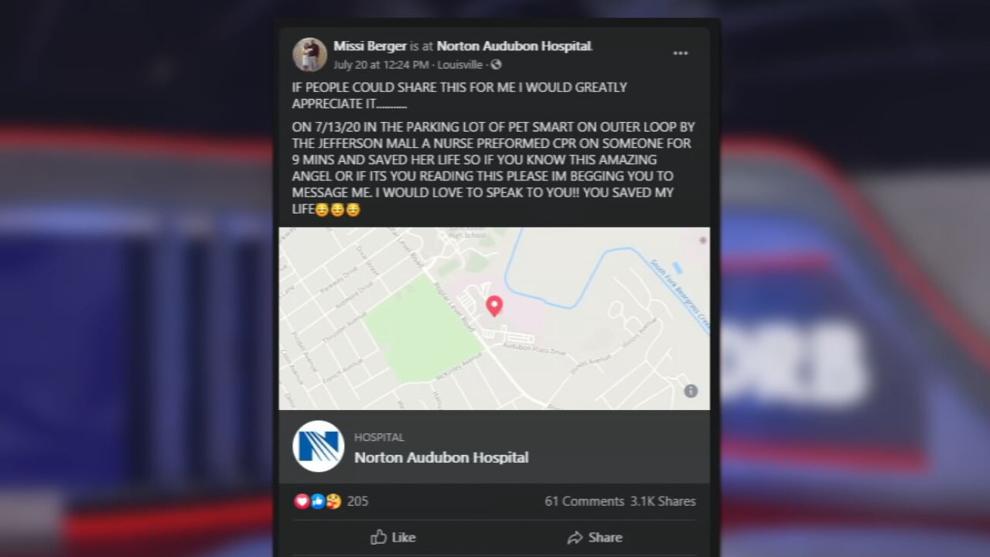Click the Norton hospital logo
990x557 pixels.
click(318, 446)
